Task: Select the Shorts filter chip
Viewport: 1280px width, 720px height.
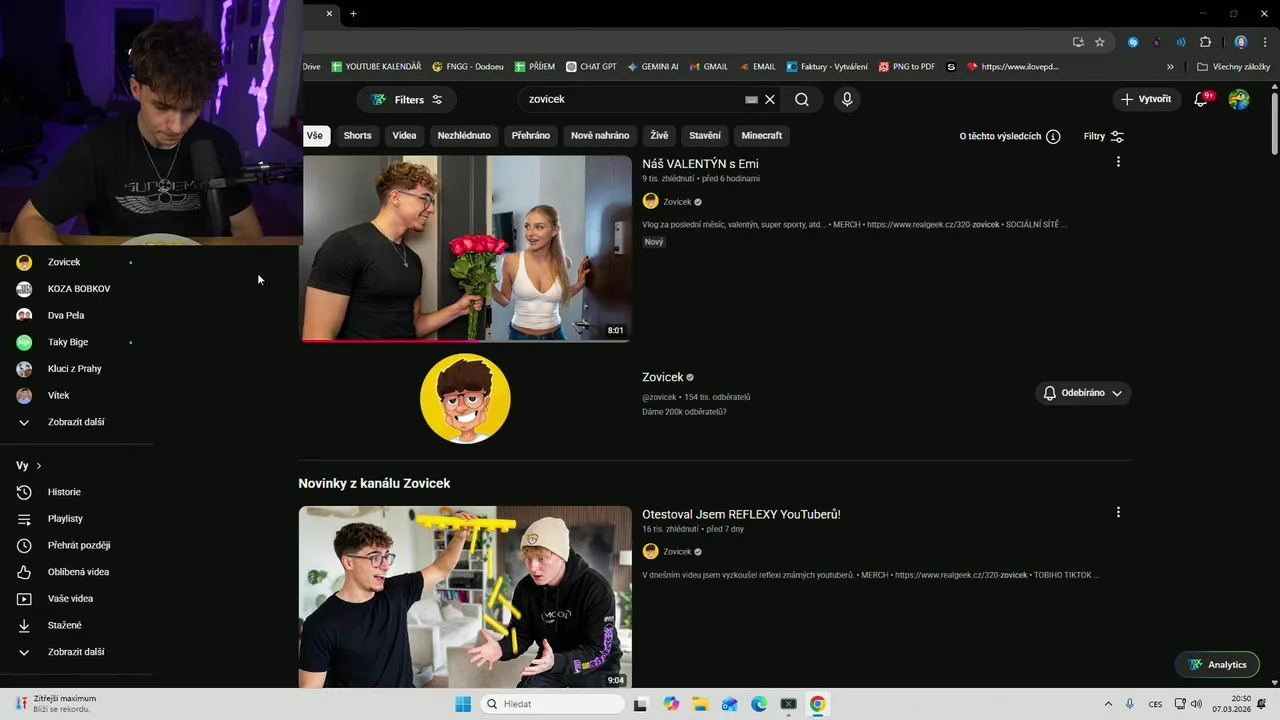Action: [x=357, y=136]
